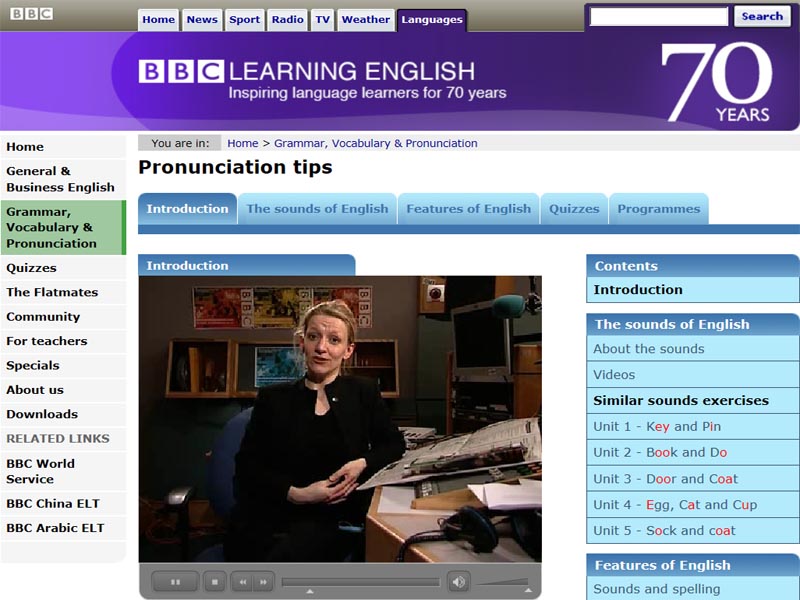Go to the Downloads page

[63, 414]
